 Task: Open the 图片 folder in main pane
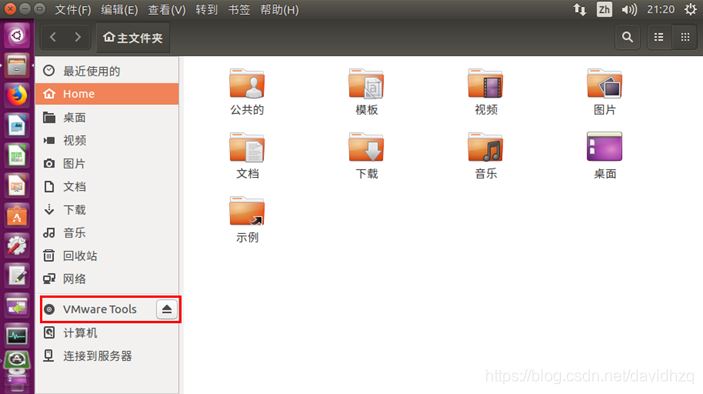604,92
